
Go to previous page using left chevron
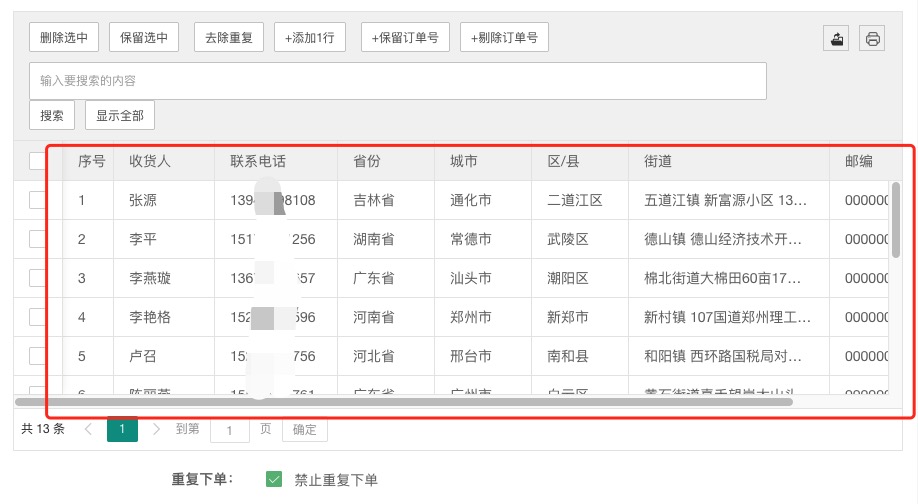coord(88,429)
